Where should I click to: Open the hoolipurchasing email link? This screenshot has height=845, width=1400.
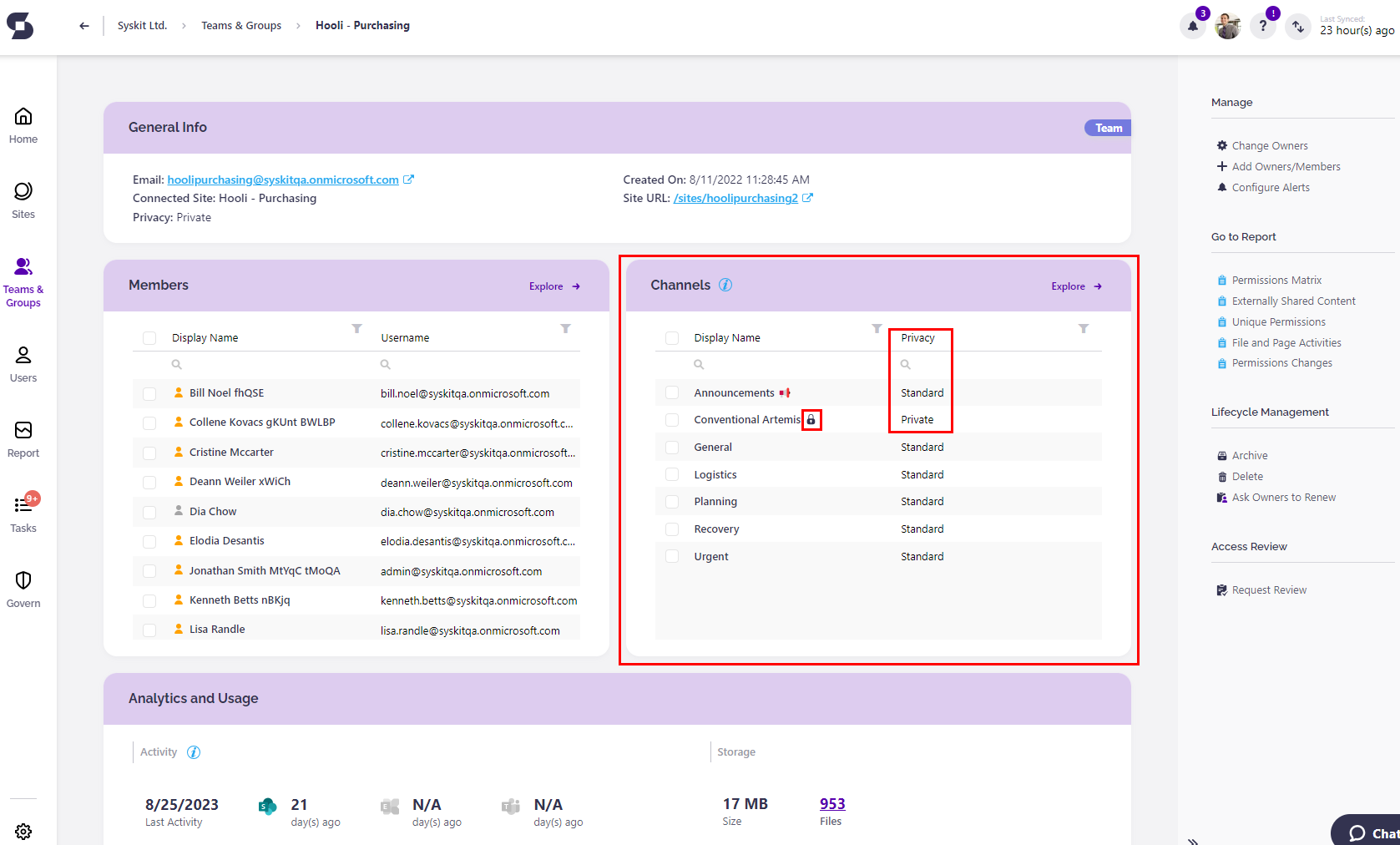282,180
